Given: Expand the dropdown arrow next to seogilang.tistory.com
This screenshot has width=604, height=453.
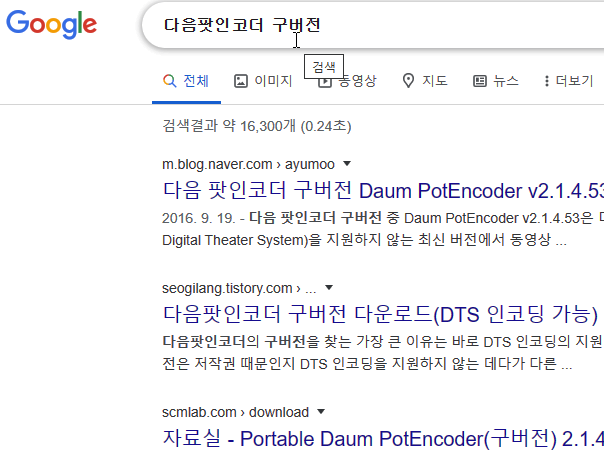Looking at the screenshot, I should [329, 287].
